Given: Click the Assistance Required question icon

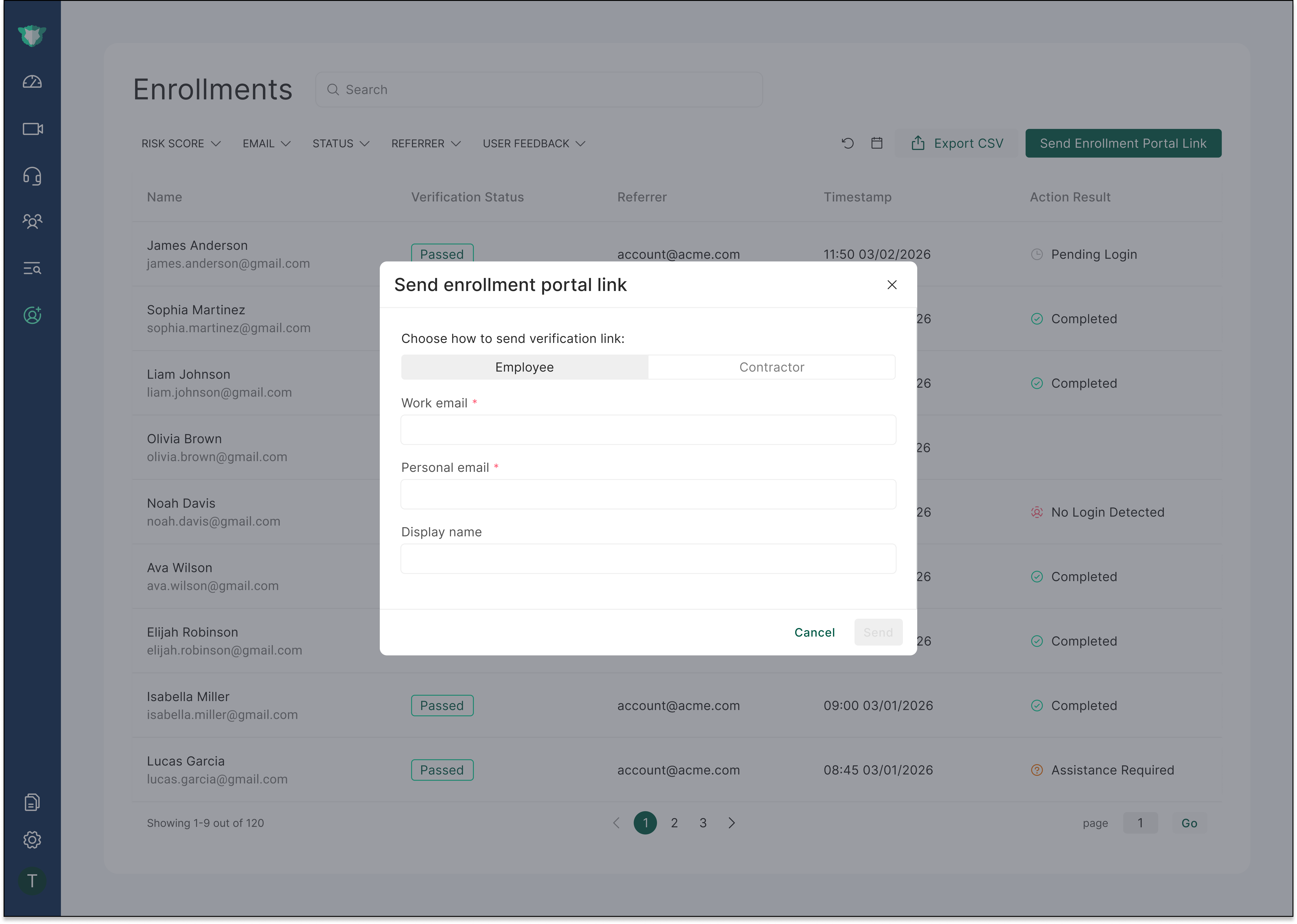Looking at the screenshot, I should (x=1037, y=770).
